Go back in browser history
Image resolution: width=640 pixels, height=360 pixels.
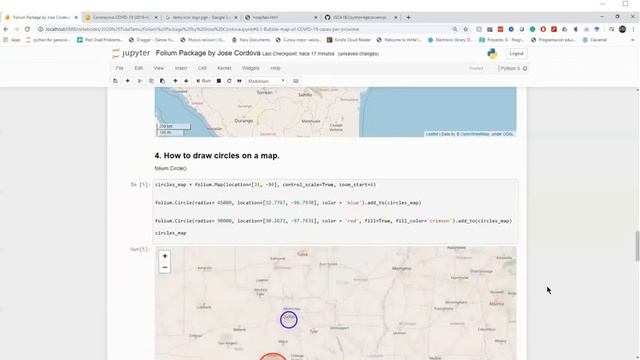[x=6, y=29]
